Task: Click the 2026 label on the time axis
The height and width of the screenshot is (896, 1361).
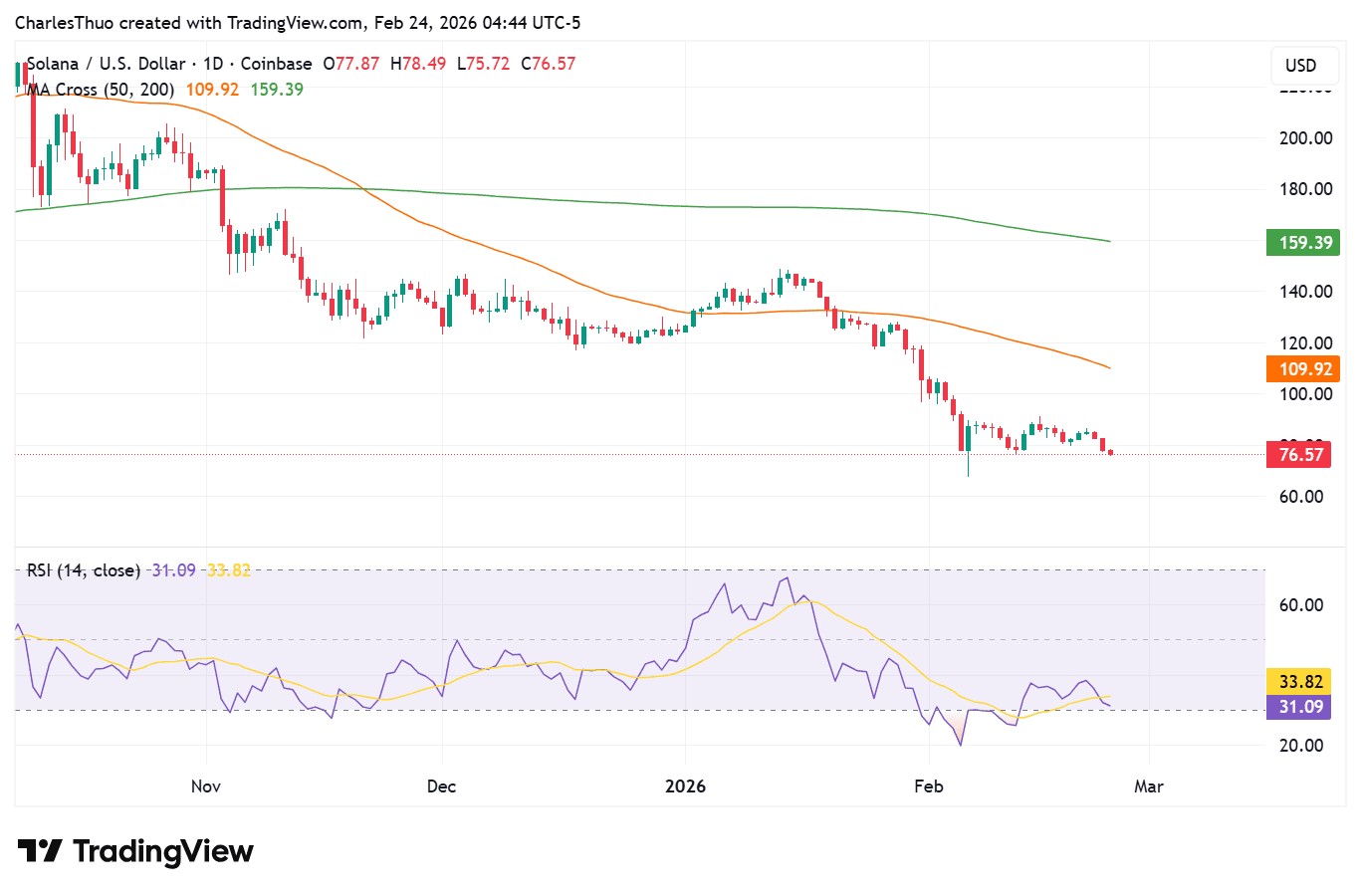Action: (x=685, y=785)
